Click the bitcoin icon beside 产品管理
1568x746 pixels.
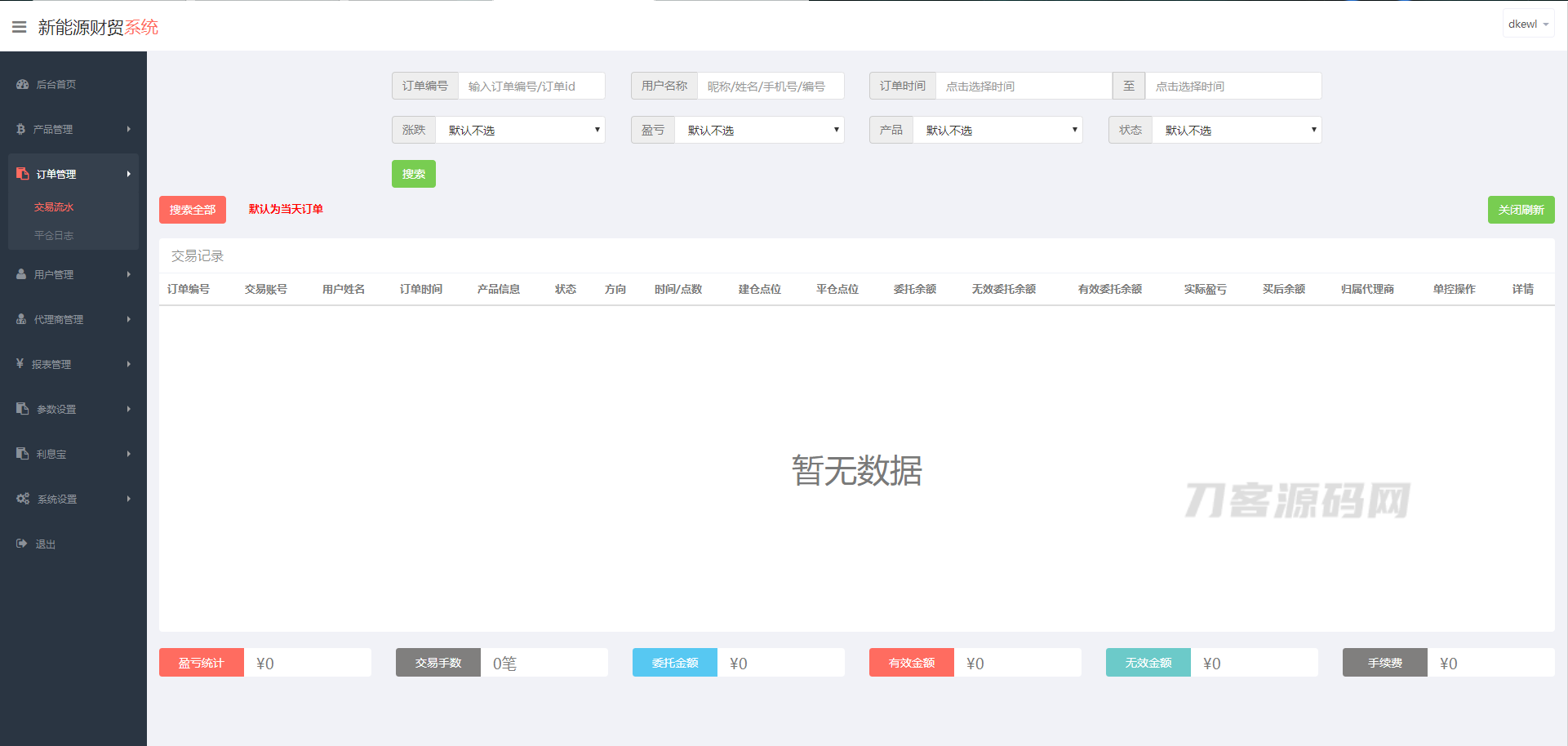20,129
